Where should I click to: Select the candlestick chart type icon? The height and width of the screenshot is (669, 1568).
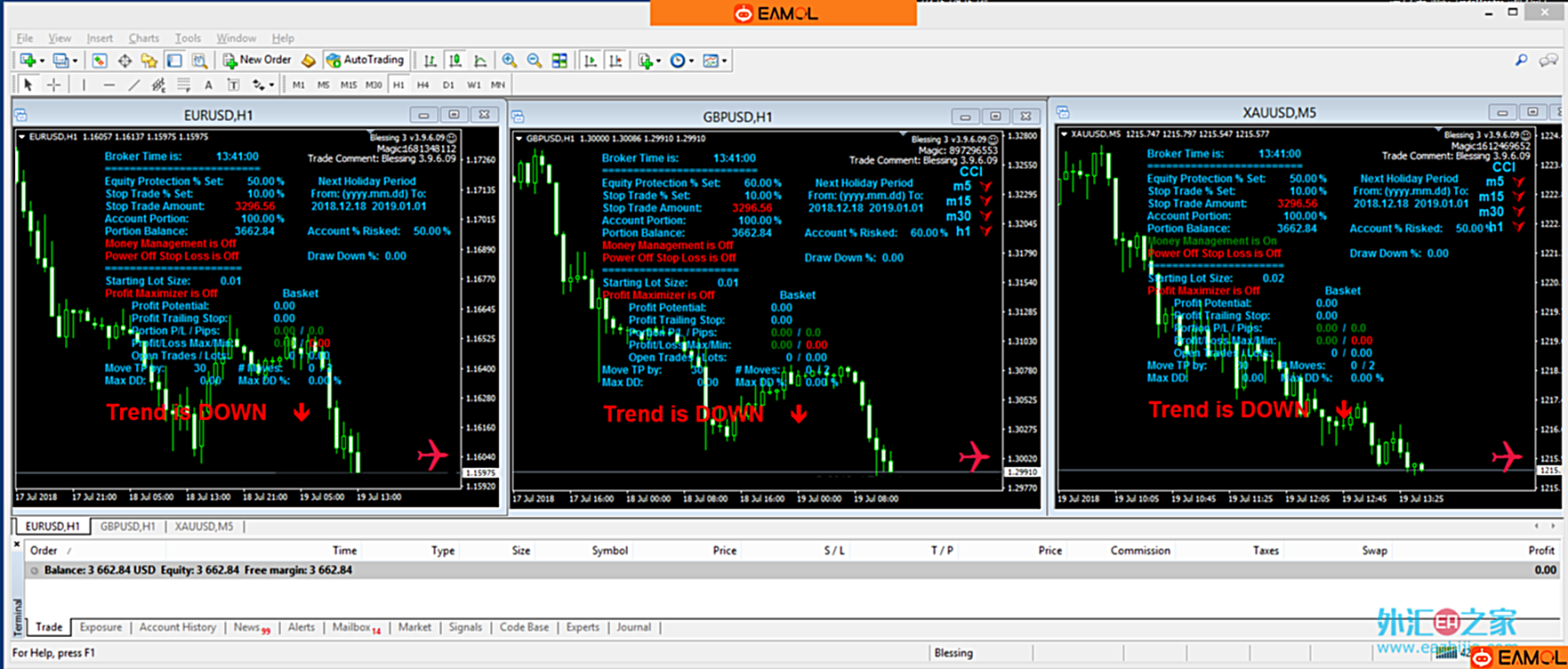(x=454, y=60)
